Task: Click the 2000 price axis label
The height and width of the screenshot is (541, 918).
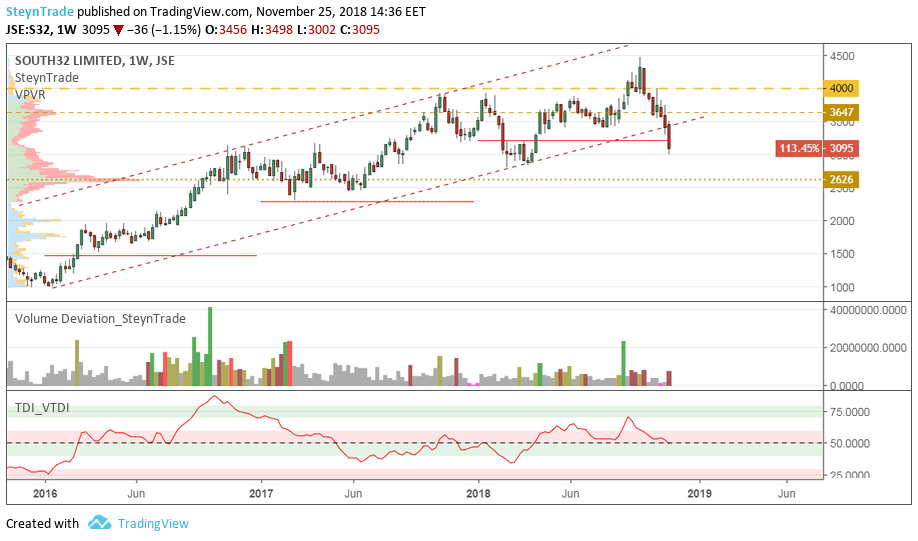Action: click(842, 221)
